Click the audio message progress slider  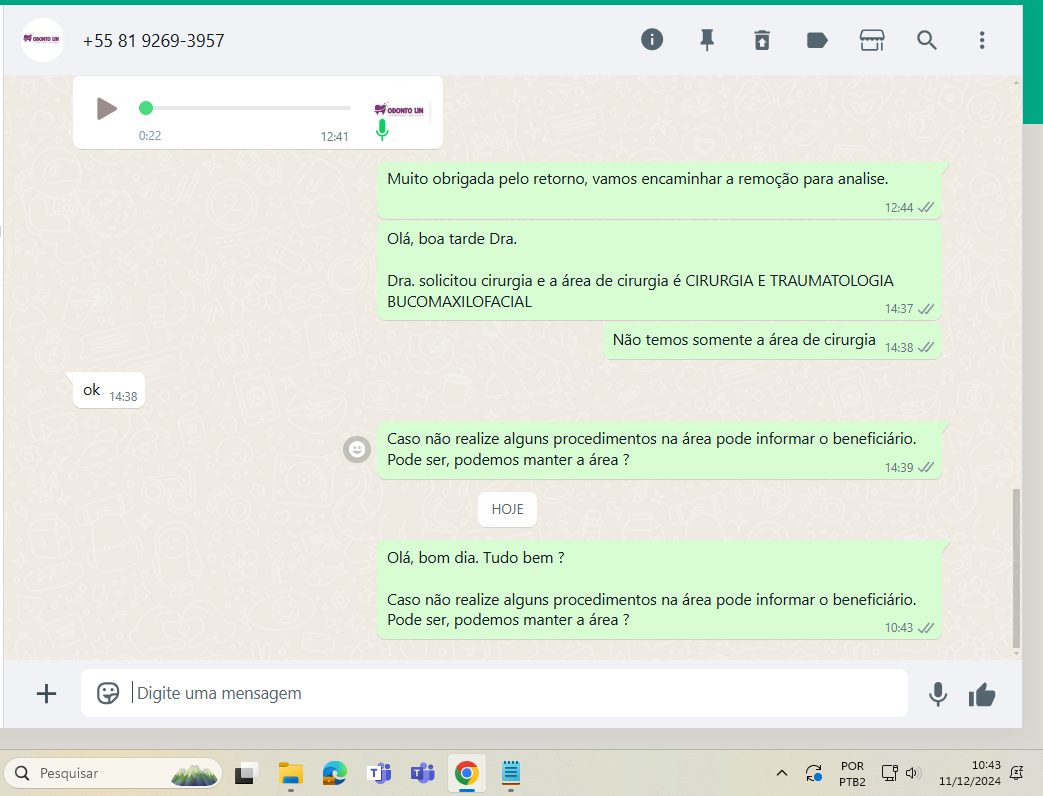pyautogui.click(x=248, y=108)
